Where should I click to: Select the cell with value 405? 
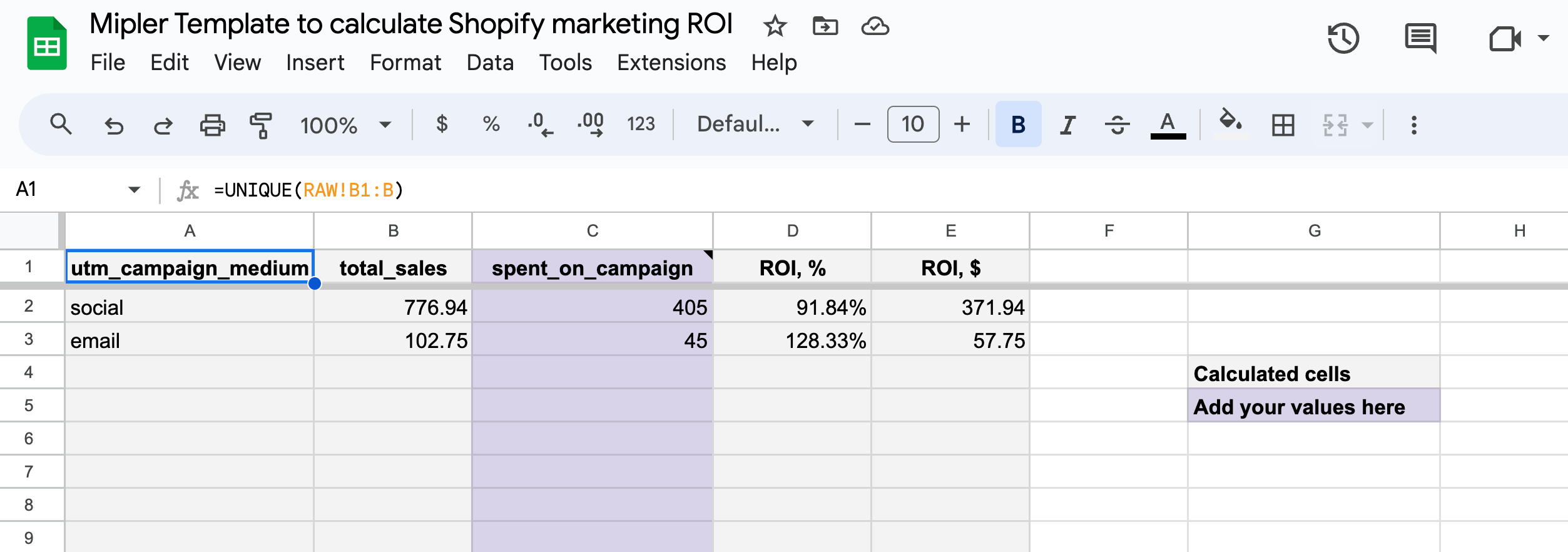pos(593,307)
